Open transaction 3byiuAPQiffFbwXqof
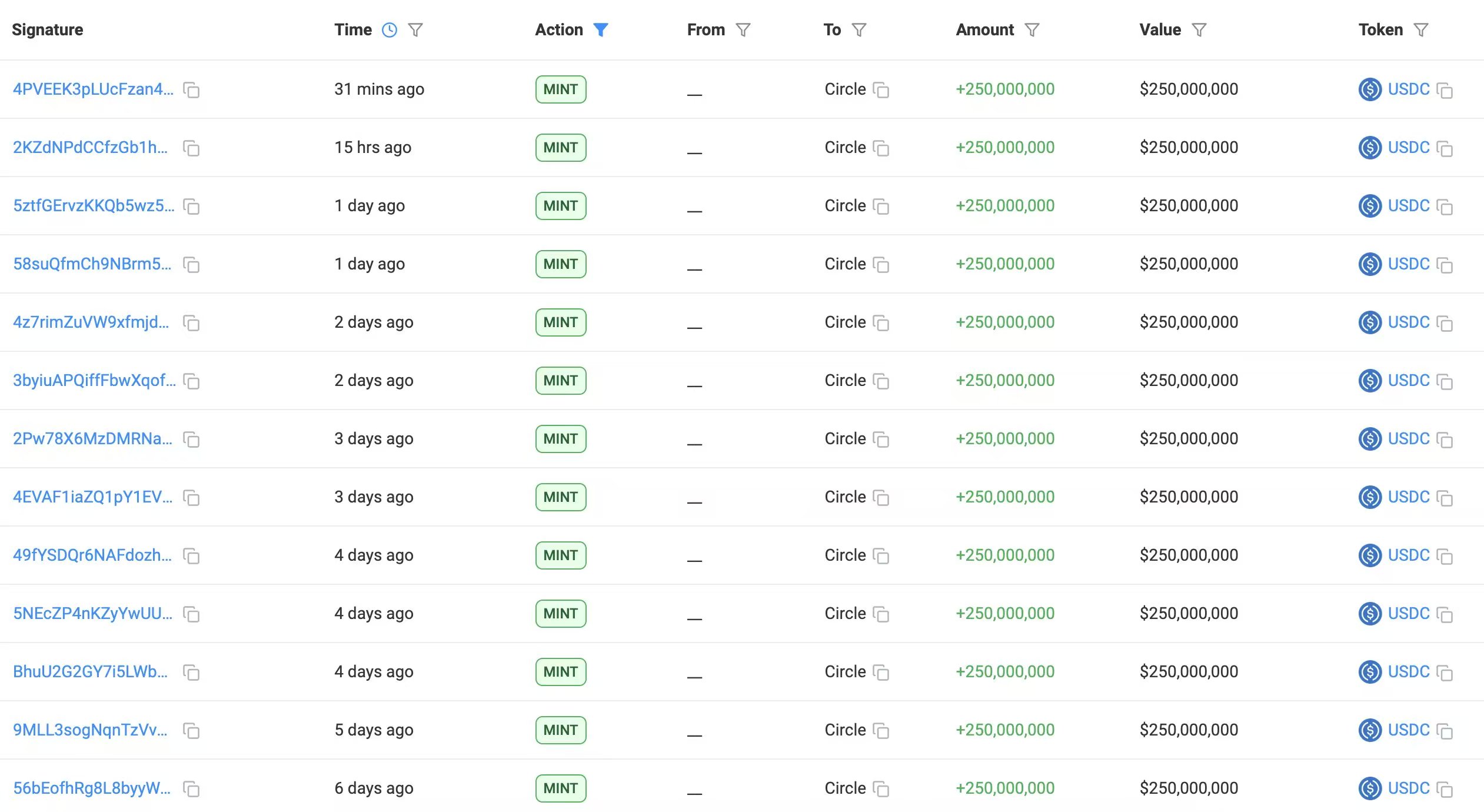 click(94, 380)
